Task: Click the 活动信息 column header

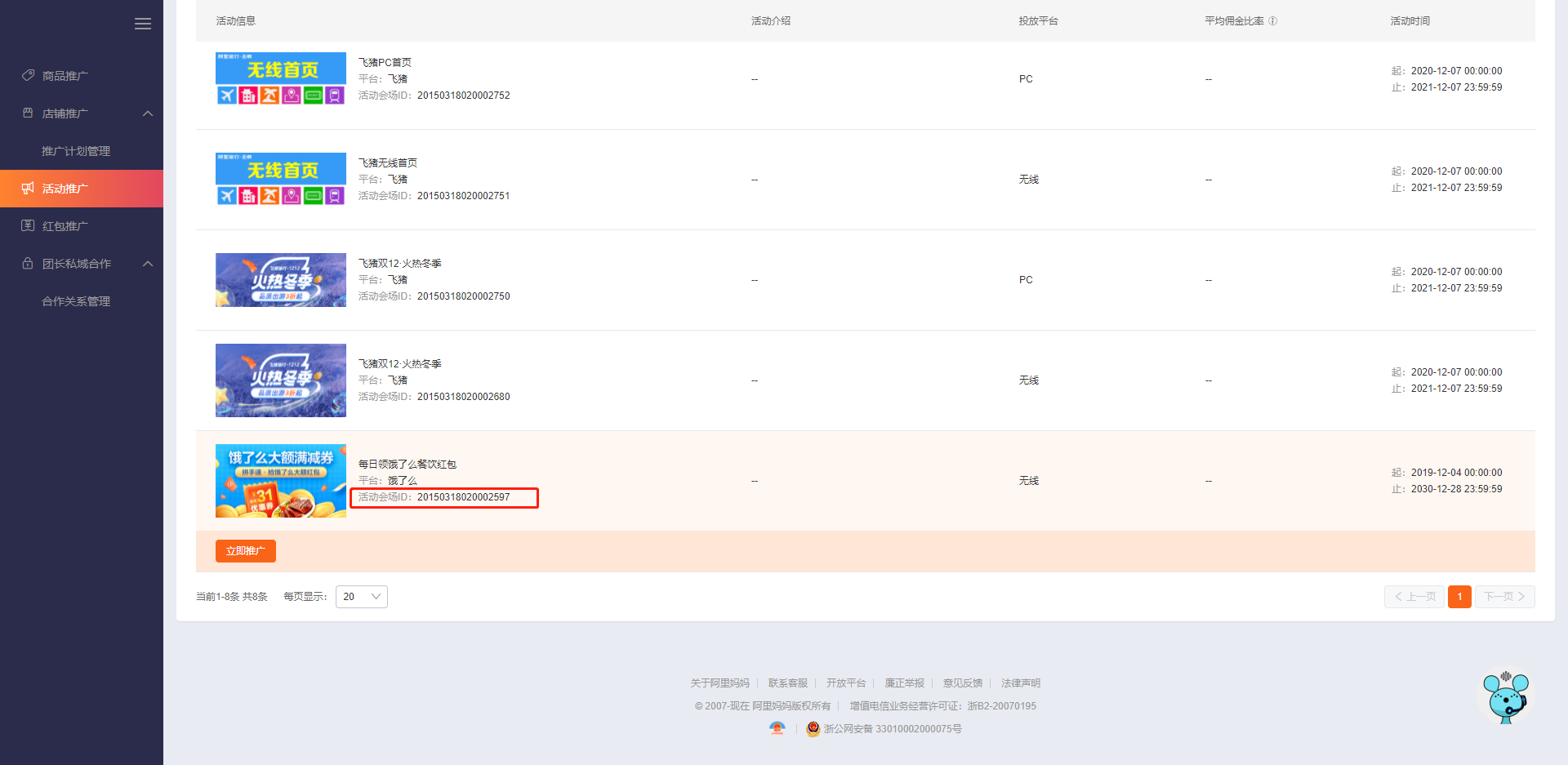Action: tap(236, 21)
